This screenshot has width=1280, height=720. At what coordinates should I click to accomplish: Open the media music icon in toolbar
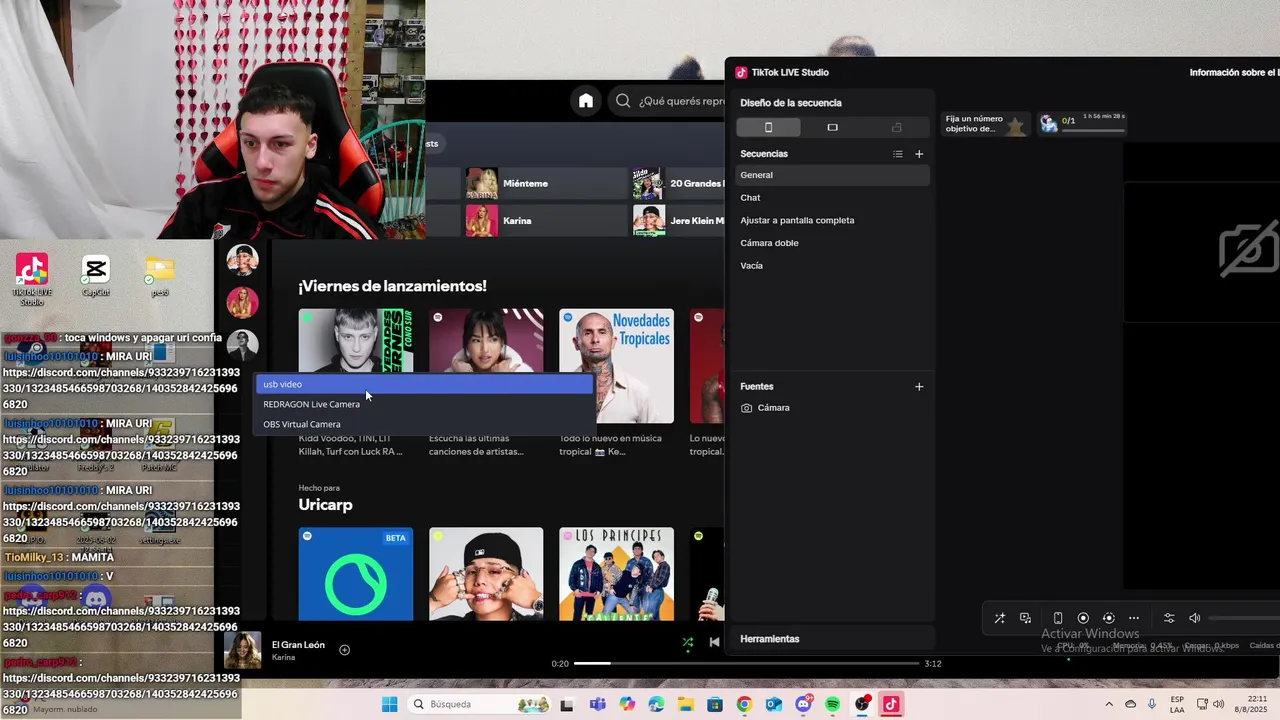click(1025, 618)
